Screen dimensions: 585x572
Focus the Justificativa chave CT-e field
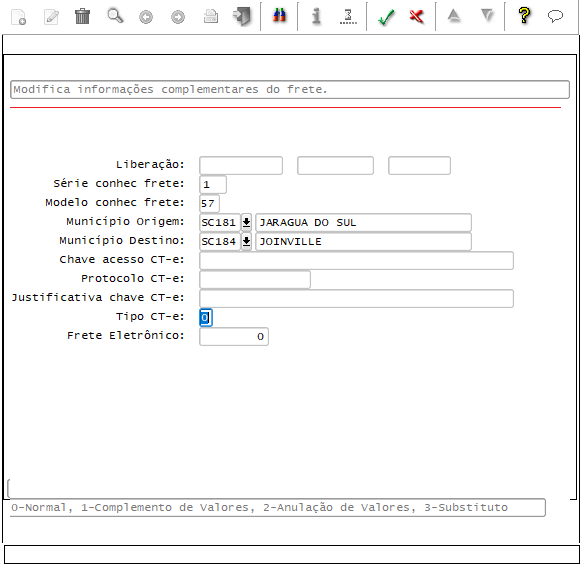(x=357, y=298)
